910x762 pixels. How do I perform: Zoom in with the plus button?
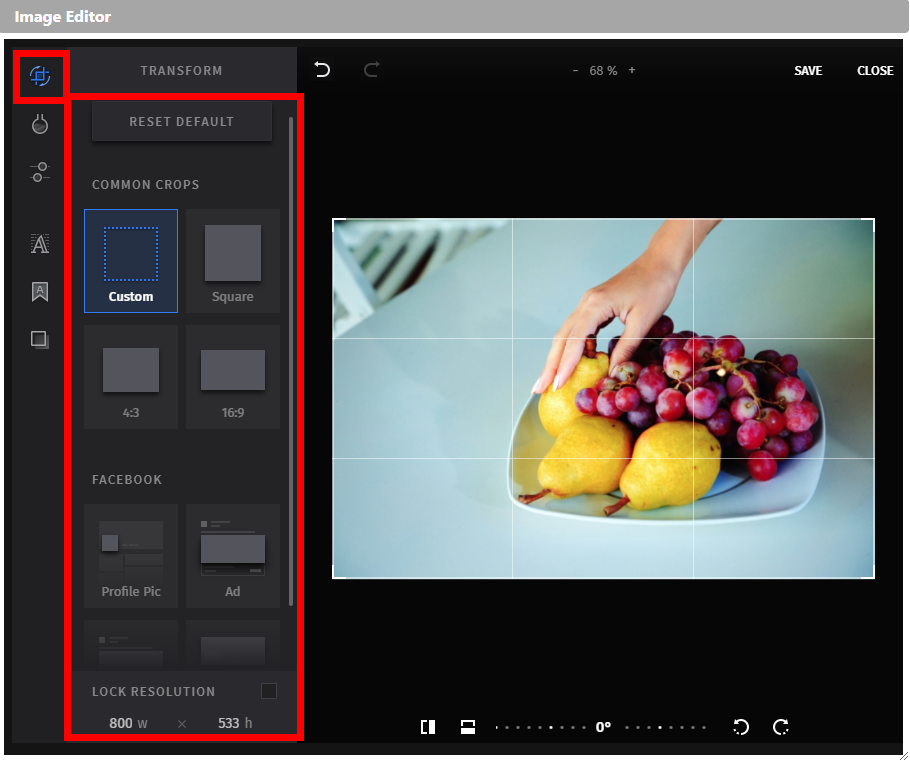pyautogui.click(x=632, y=71)
